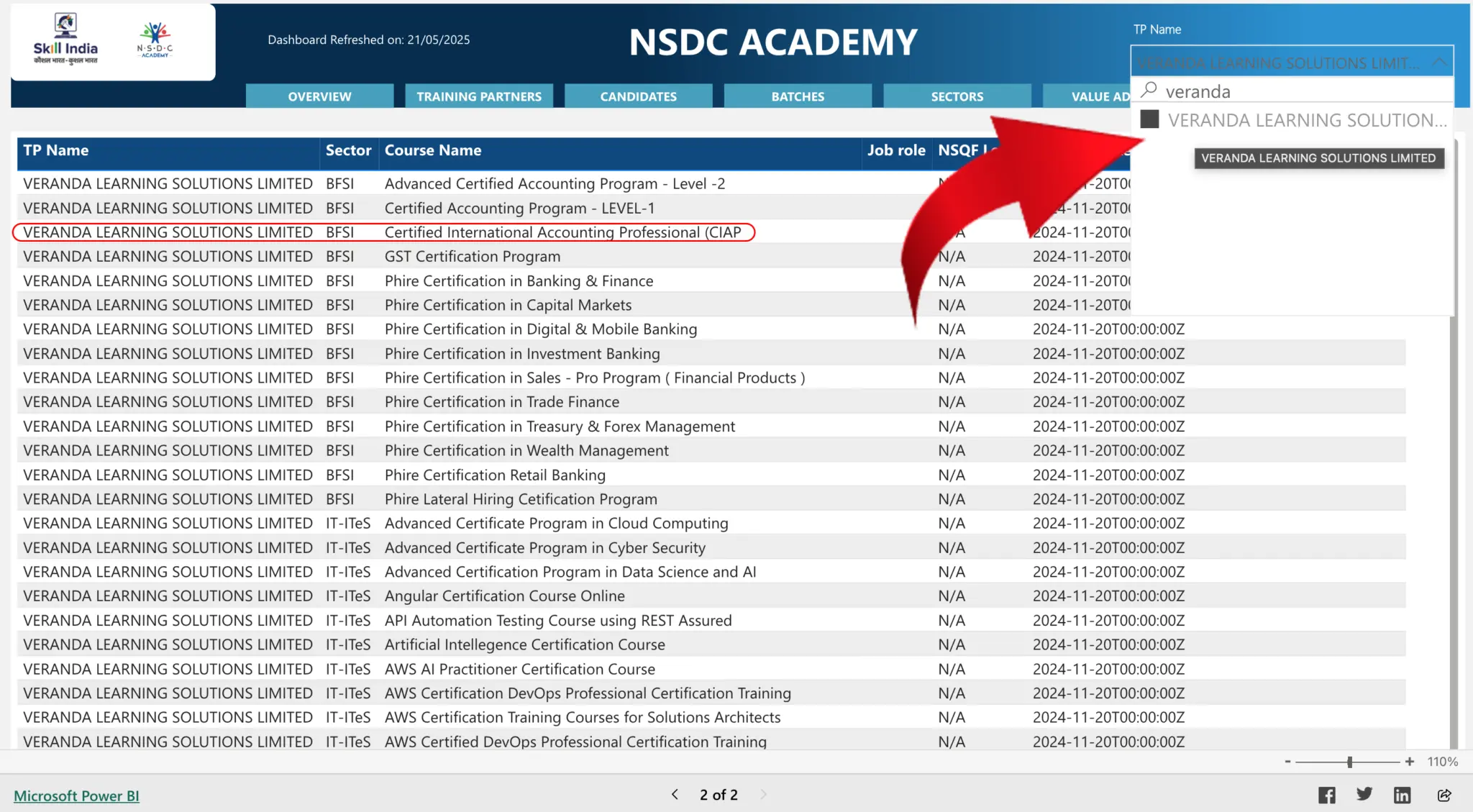Check VERANDA LEARNING SOLUTION checkbox
Image resolution: width=1473 pixels, height=812 pixels.
tap(1149, 119)
